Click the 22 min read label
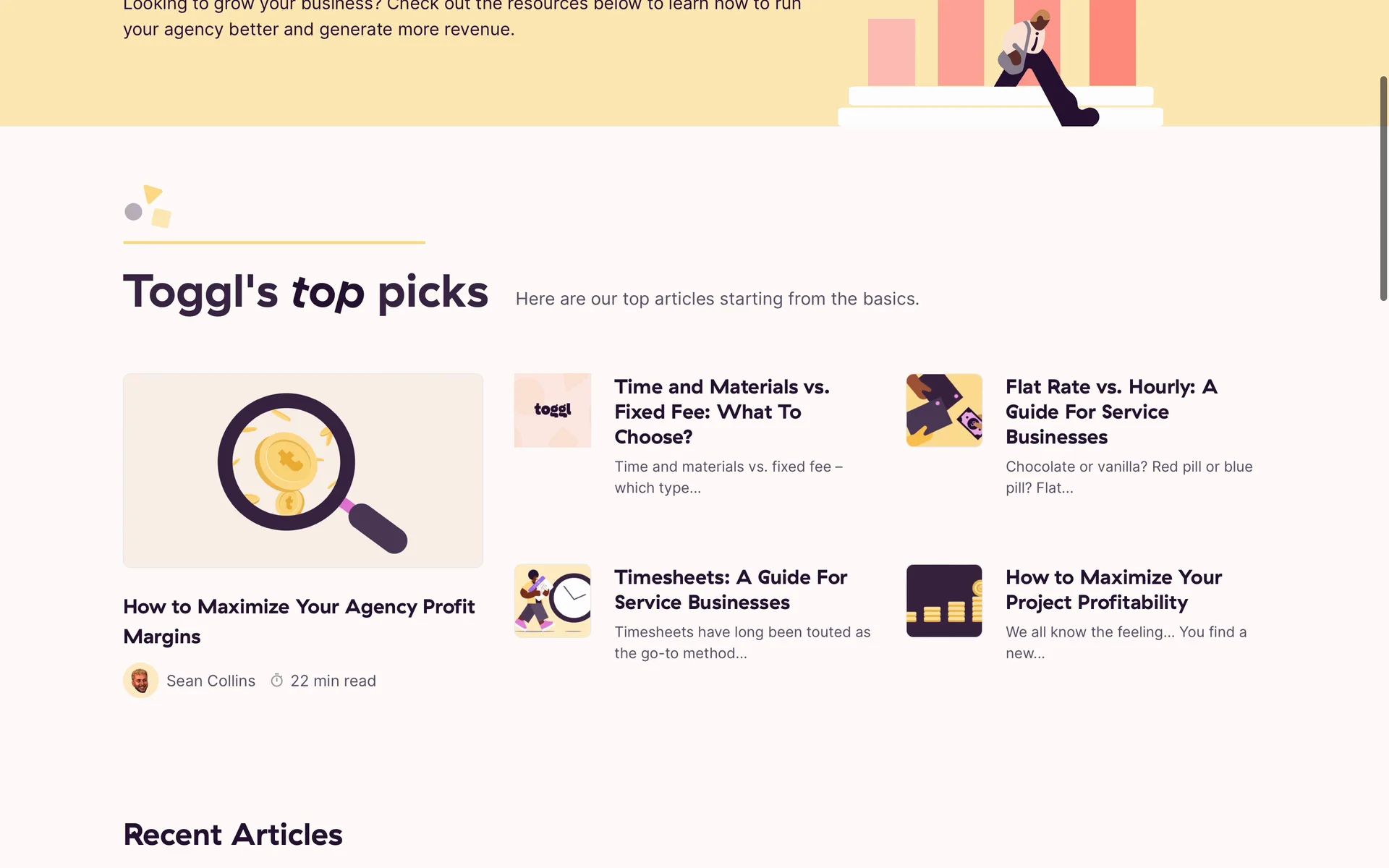Screen dimensions: 1389x868 pyautogui.click(x=333, y=681)
